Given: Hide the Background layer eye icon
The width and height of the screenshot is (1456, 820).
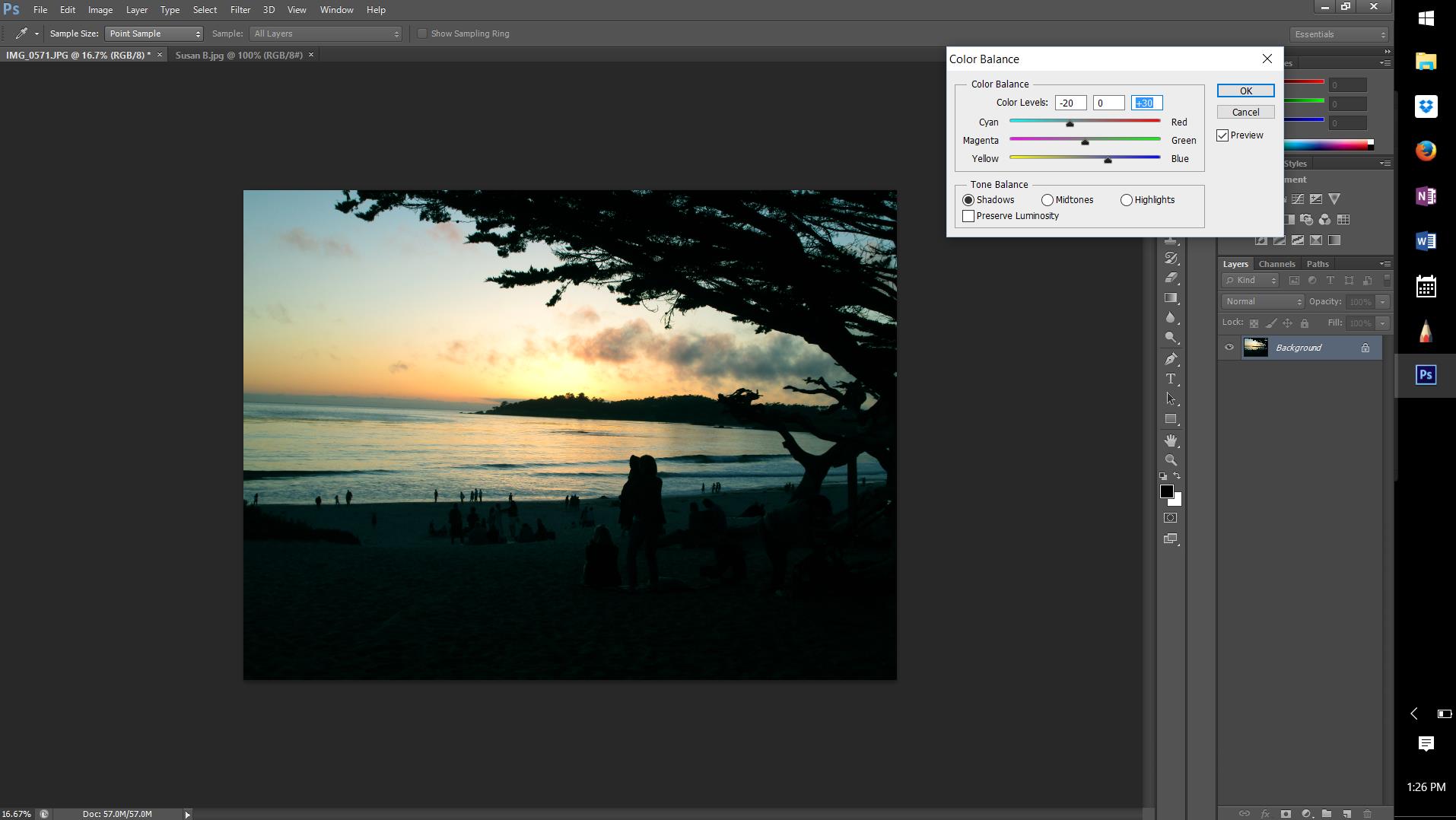Looking at the screenshot, I should coord(1229,348).
